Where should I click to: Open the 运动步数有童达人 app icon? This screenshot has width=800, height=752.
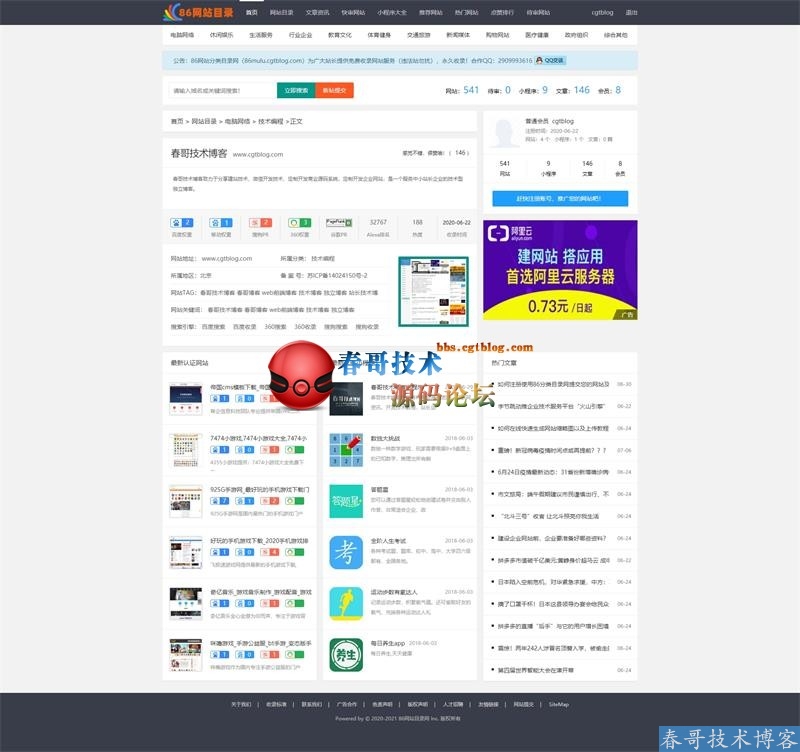pyautogui.click(x=346, y=604)
